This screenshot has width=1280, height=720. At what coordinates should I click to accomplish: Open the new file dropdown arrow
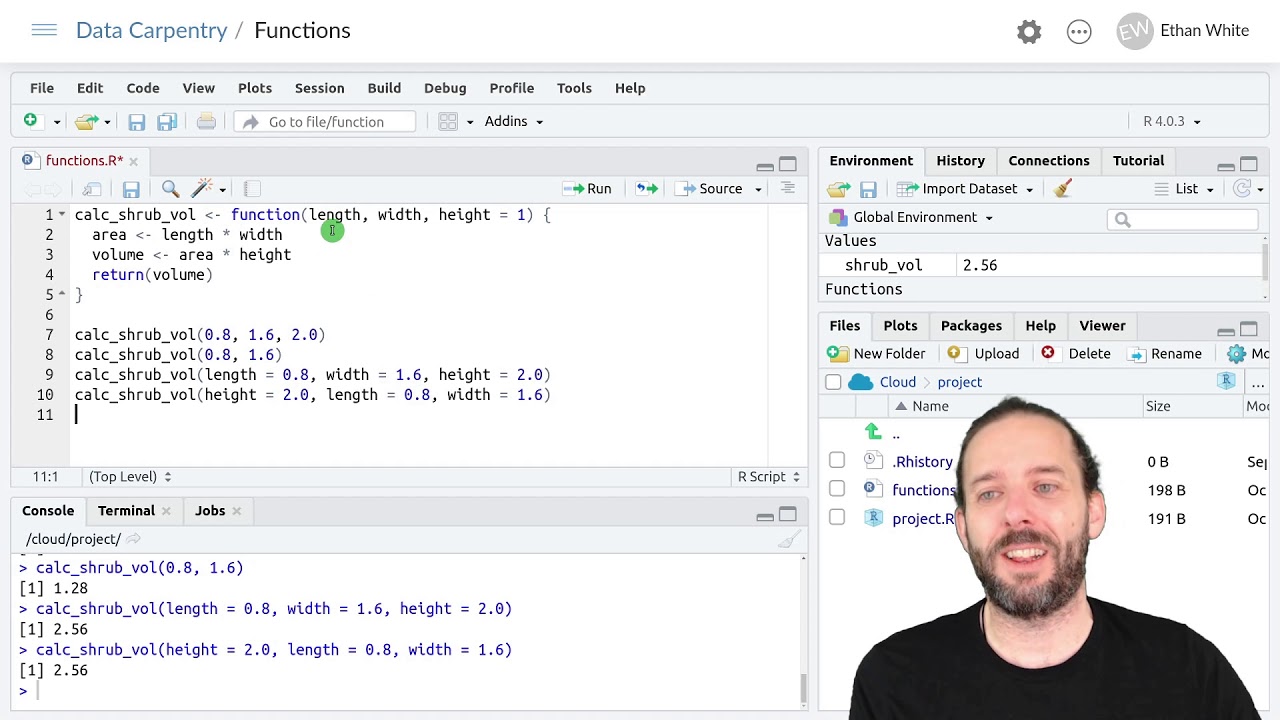click(57, 122)
